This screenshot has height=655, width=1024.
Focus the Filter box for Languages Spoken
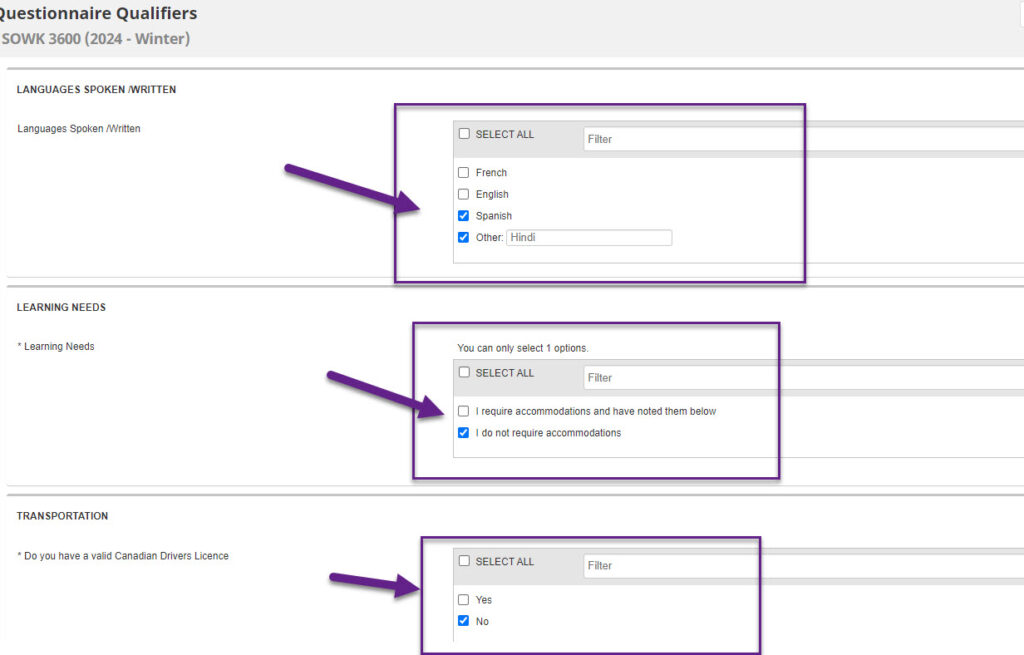click(802, 139)
